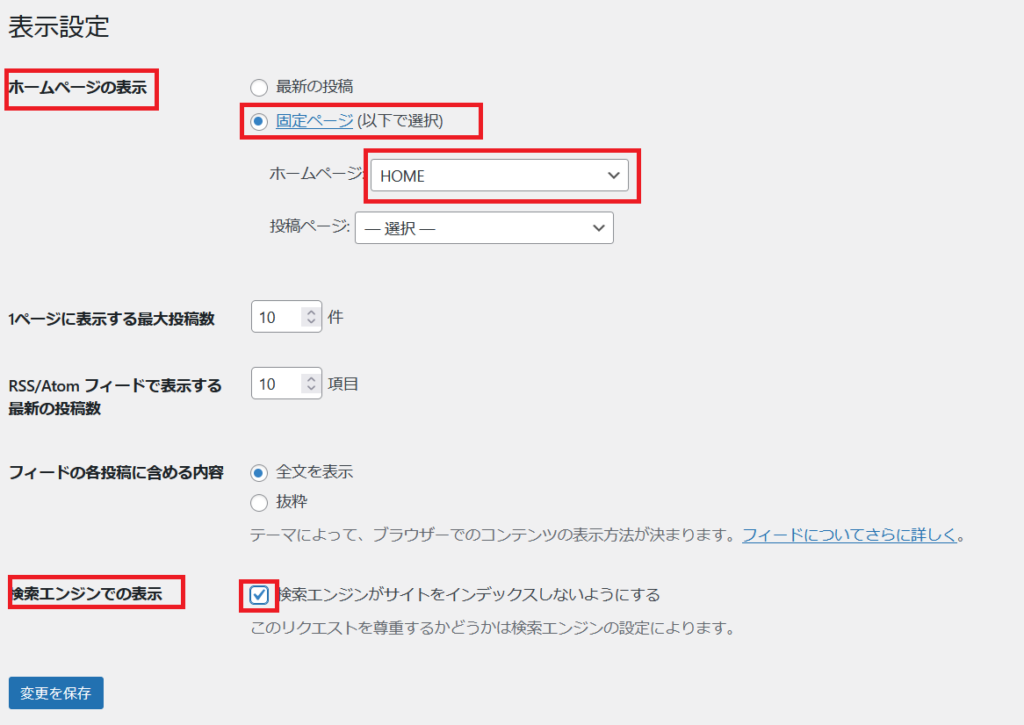This screenshot has width=1024, height=725.
Task: Open the 固定ページ hyperlink
Action: tap(314, 121)
